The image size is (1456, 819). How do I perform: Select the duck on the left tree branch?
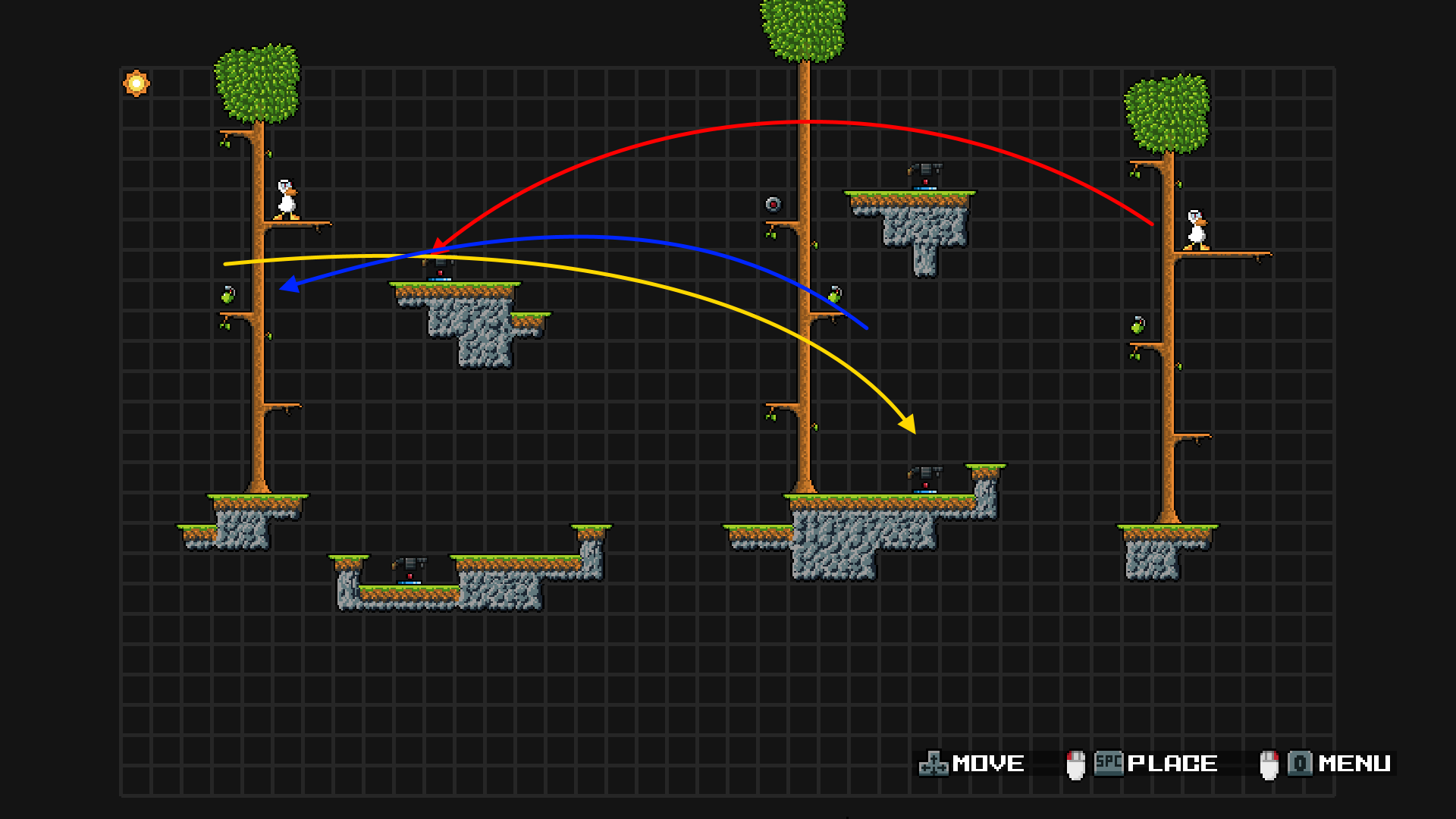point(287,200)
